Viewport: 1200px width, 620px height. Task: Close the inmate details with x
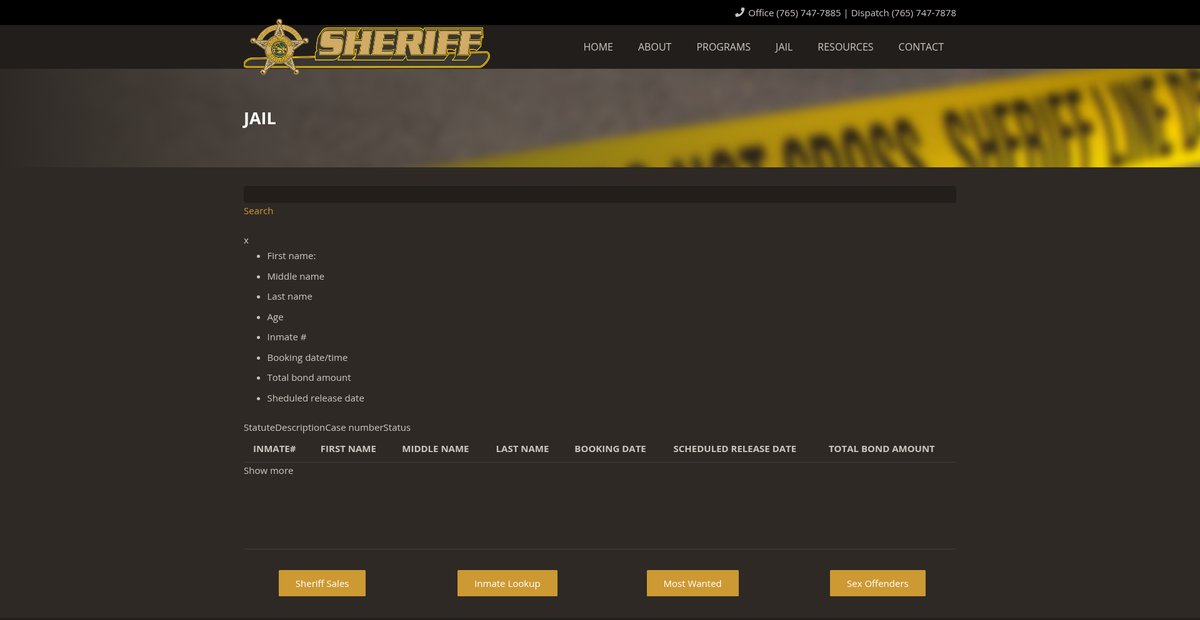point(246,240)
